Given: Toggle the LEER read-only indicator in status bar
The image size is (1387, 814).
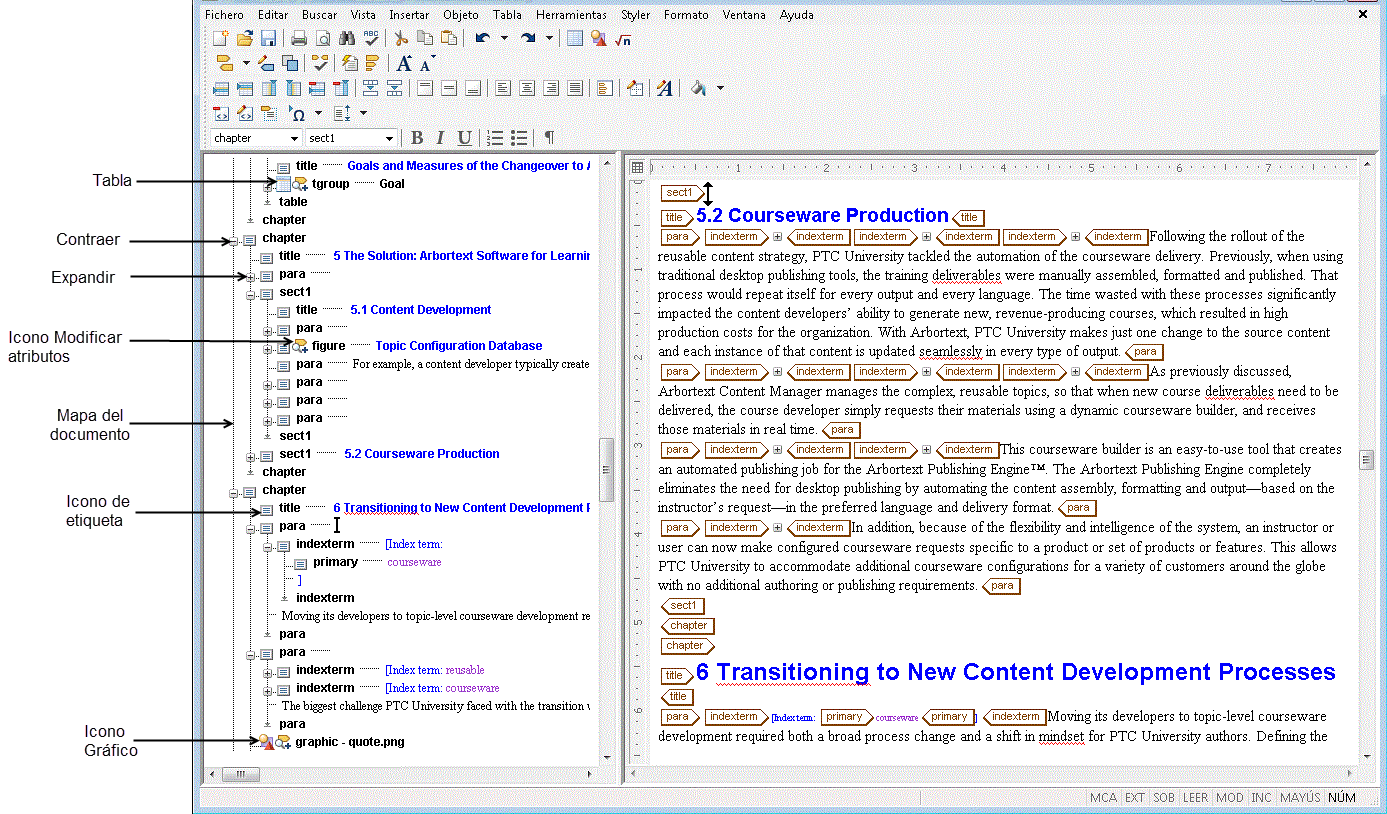Looking at the screenshot, I should tap(1195, 798).
